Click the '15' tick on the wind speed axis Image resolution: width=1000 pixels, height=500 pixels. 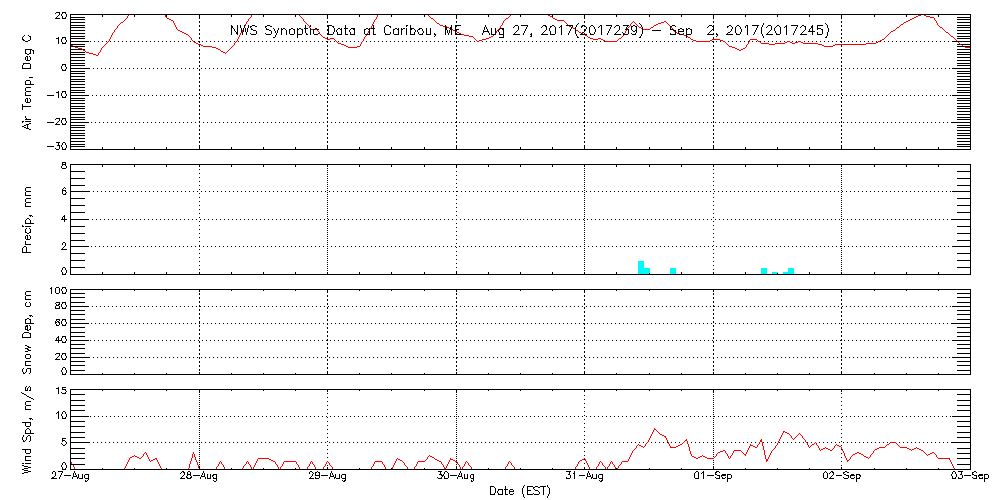coord(60,391)
